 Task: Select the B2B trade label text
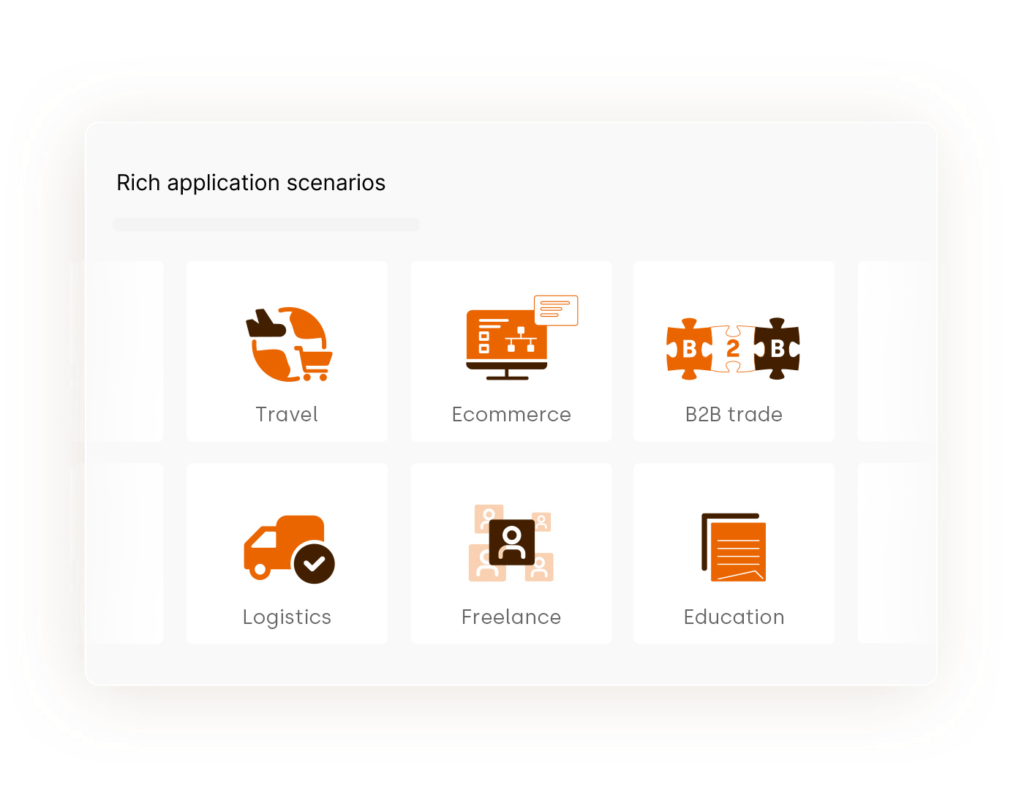tap(733, 414)
